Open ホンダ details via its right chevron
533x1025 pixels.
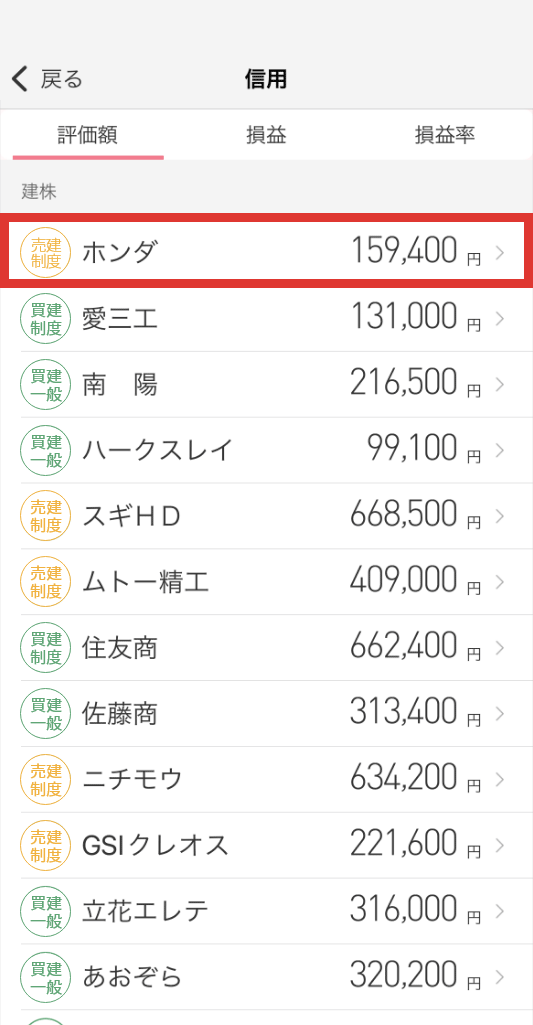point(500,252)
